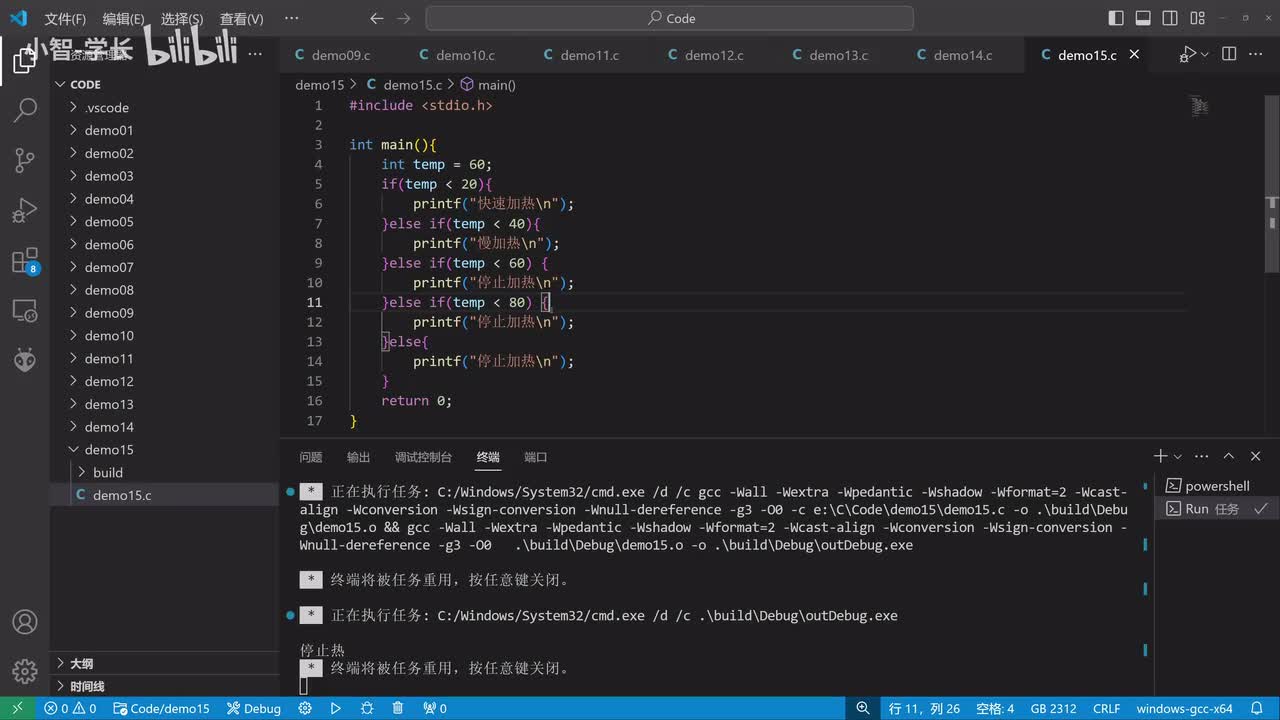The height and width of the screenshot is (720, 1280).
Task: Close the demo15.c editor tab
Action: click(x=1134, y=55)
